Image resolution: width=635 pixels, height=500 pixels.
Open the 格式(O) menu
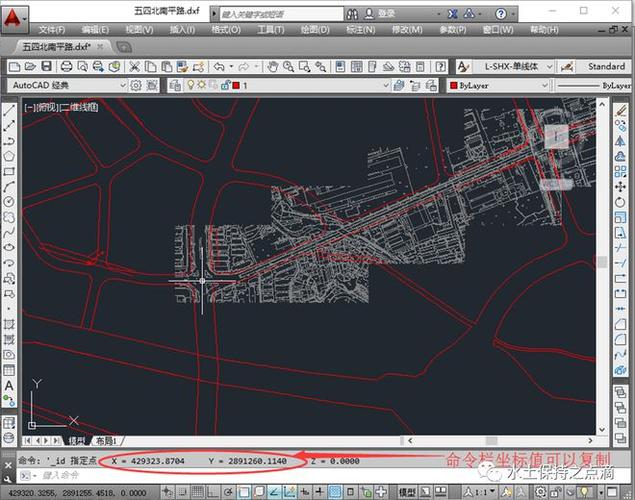click(x=226, y=30)
